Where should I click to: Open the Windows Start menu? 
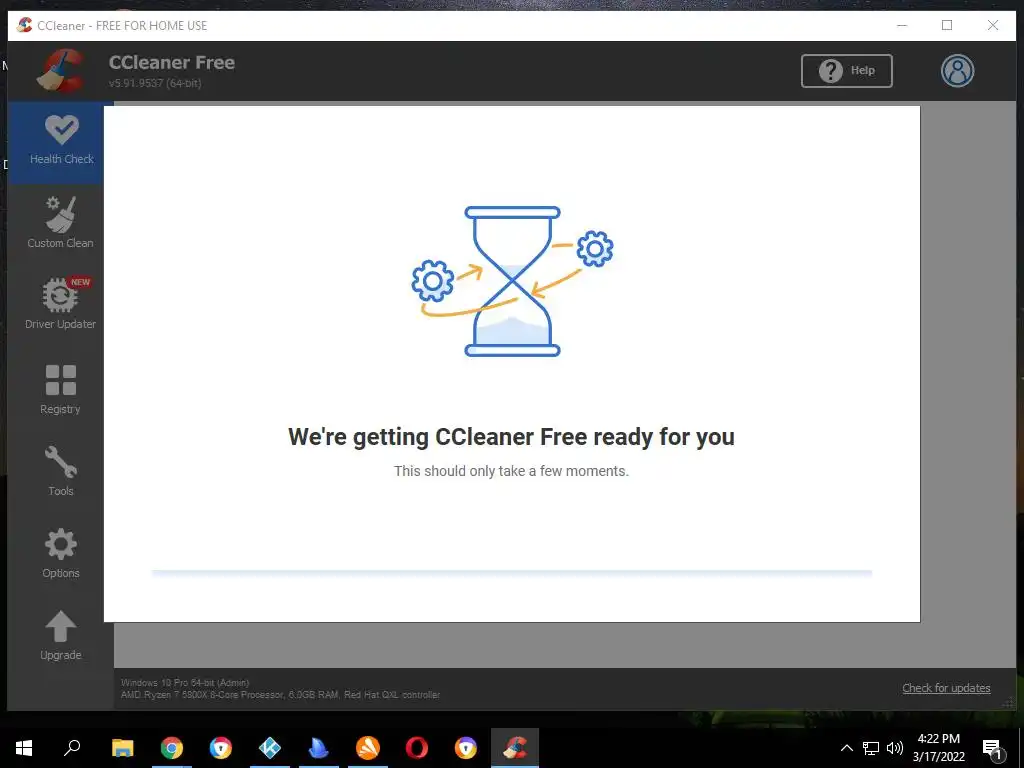point(24,748)
